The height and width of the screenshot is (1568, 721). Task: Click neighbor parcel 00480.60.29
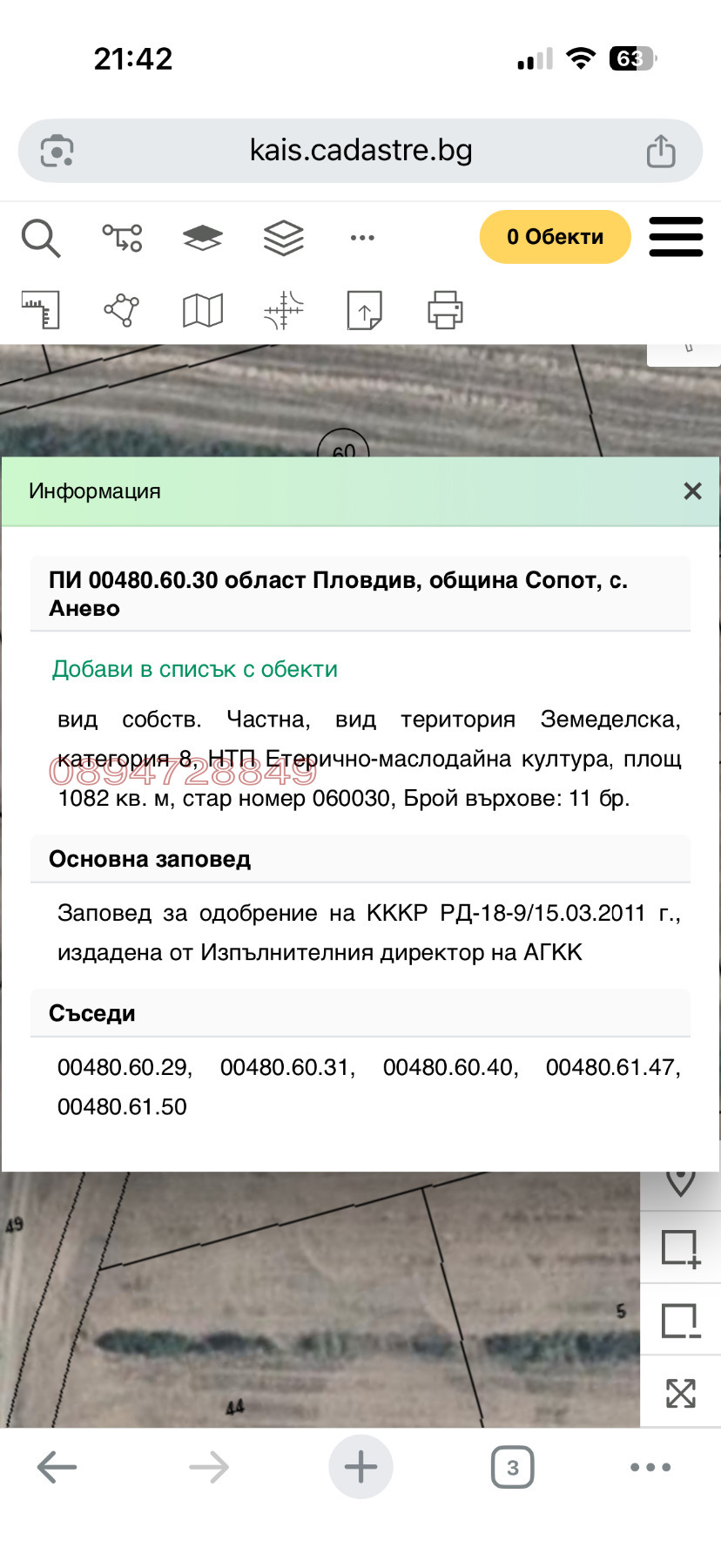125,1067
